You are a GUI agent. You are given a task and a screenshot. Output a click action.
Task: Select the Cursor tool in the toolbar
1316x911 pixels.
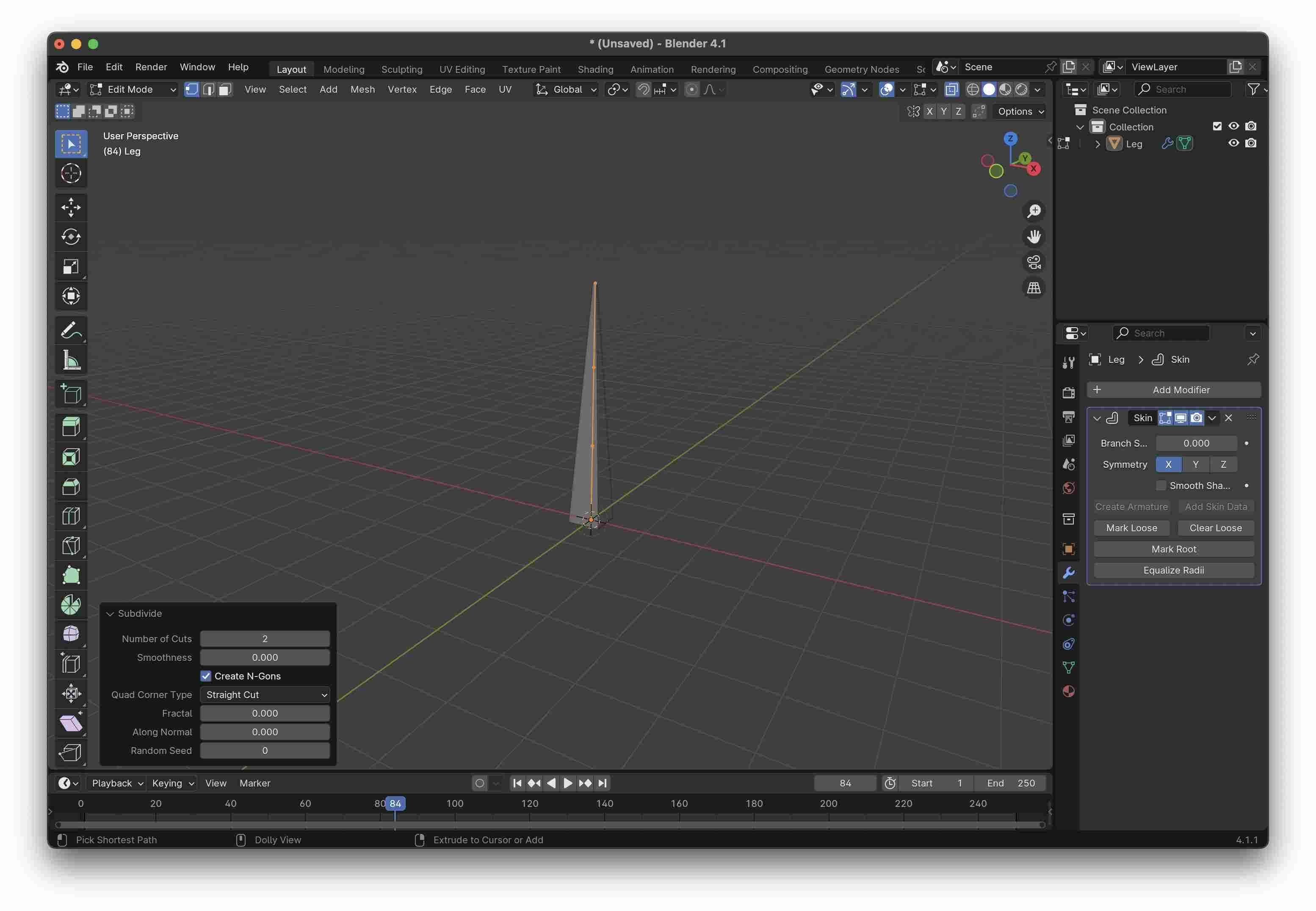(x=71, y=174)
